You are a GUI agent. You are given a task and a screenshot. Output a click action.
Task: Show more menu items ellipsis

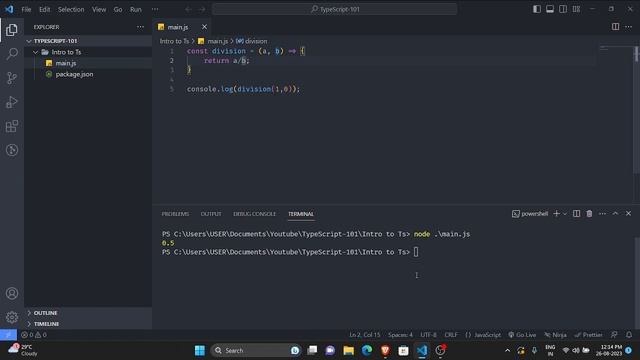click(155, 9)
